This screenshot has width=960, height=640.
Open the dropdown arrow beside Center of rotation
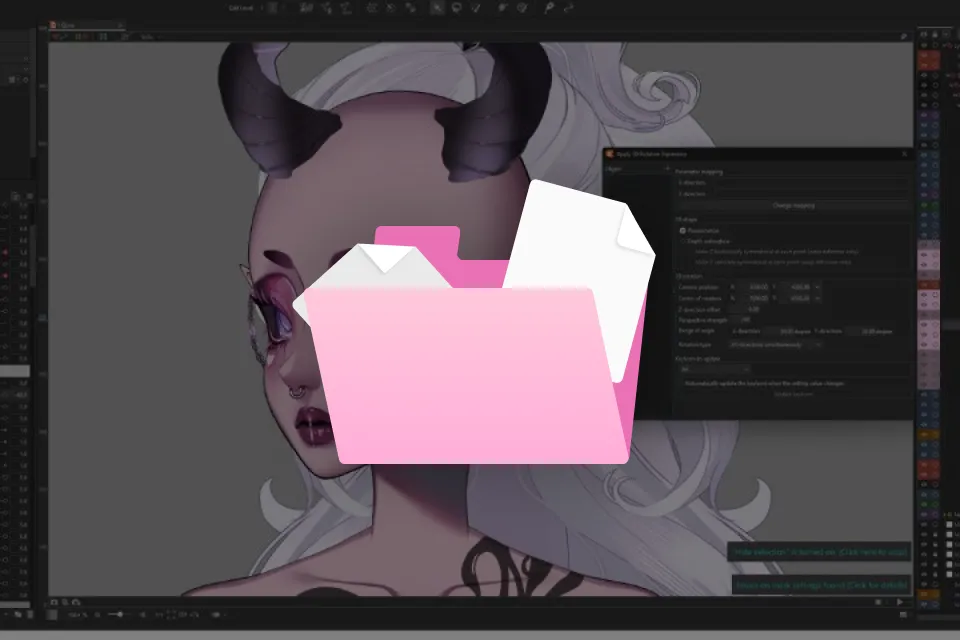pos(818,298)
